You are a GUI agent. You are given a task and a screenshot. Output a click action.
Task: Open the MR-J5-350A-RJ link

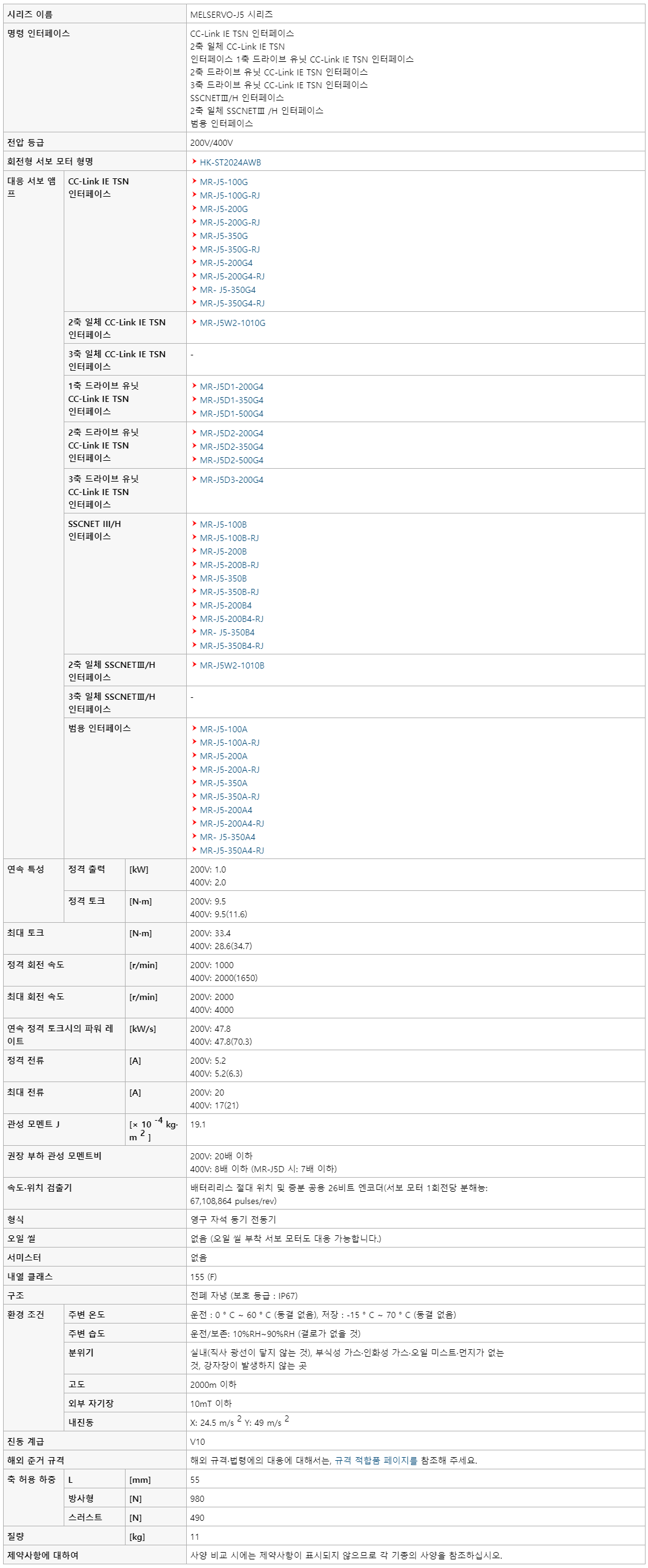(230, 797)
